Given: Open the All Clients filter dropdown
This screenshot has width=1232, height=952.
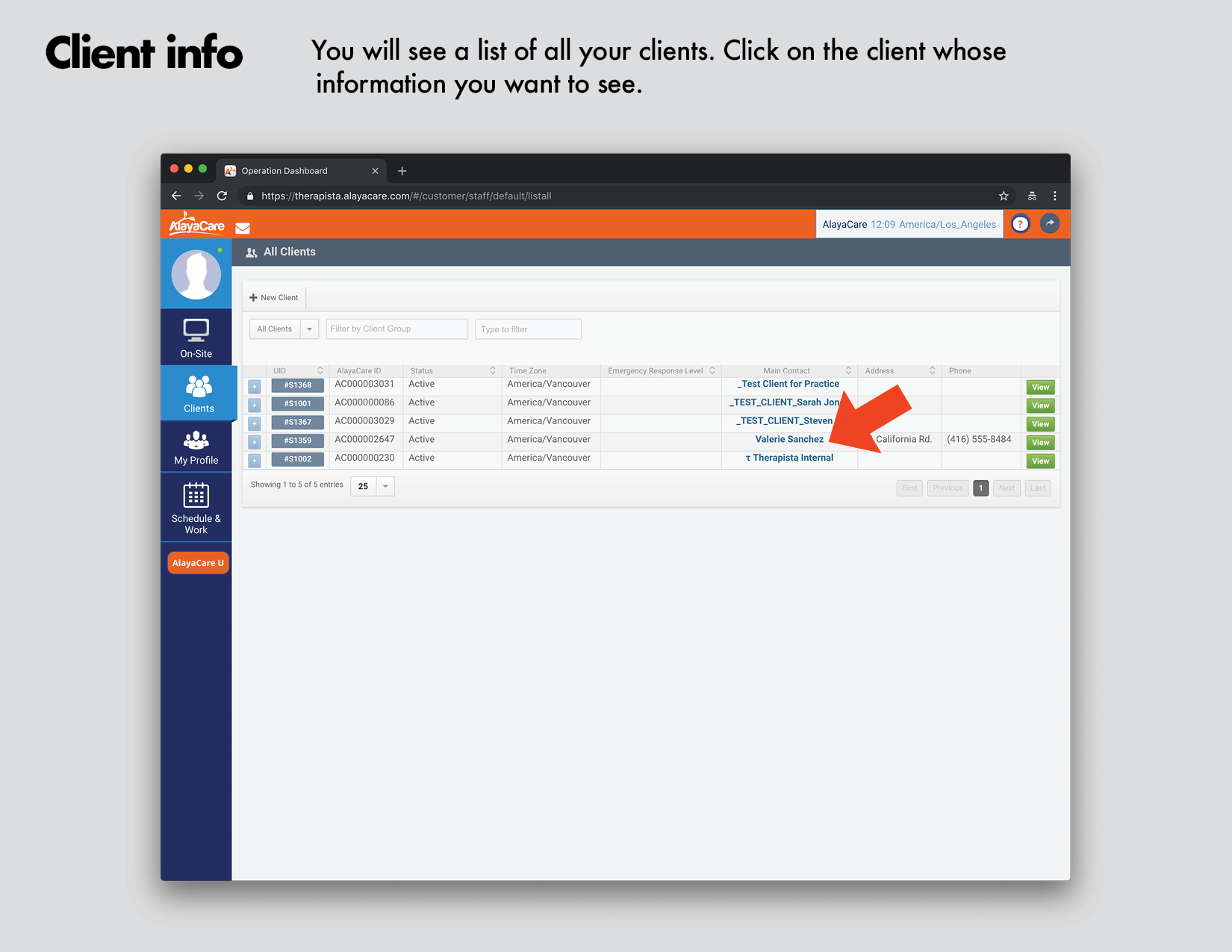Looking at the screenshot, I should click(284, 329).
